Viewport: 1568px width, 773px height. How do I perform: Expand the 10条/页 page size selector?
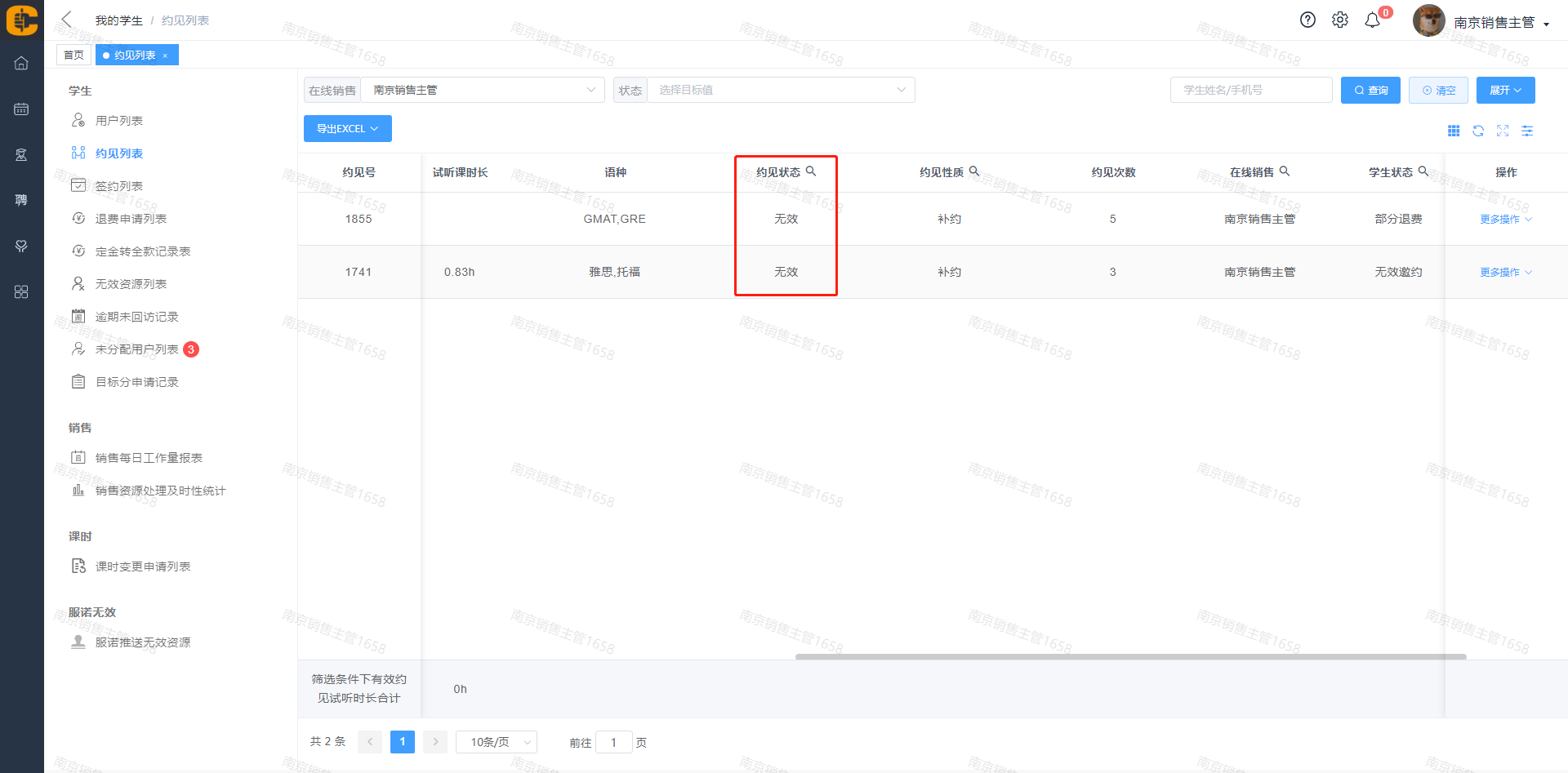(x=496, y=742)
